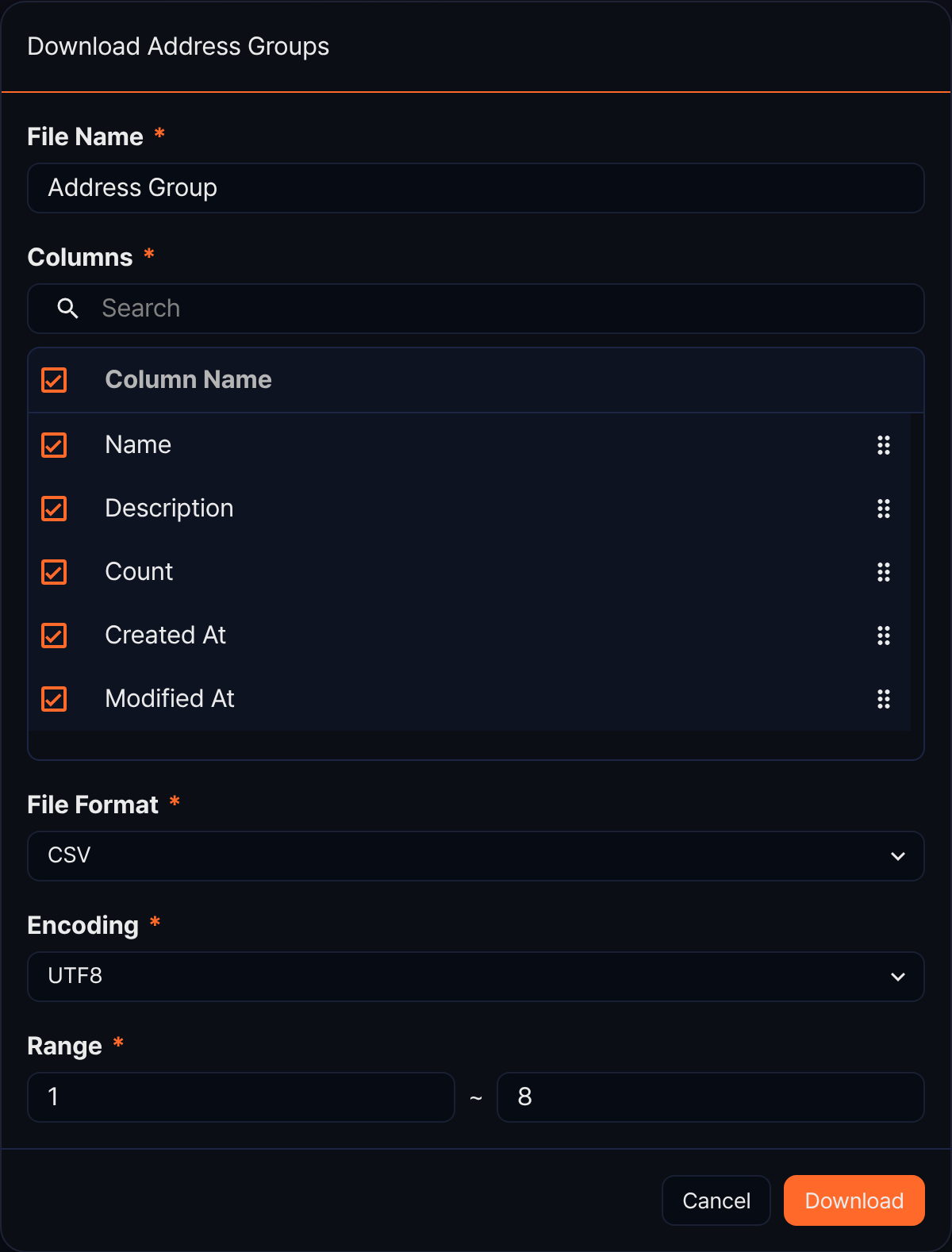Expand the Encoding UTF8 dropdown

tap(476, 977)
